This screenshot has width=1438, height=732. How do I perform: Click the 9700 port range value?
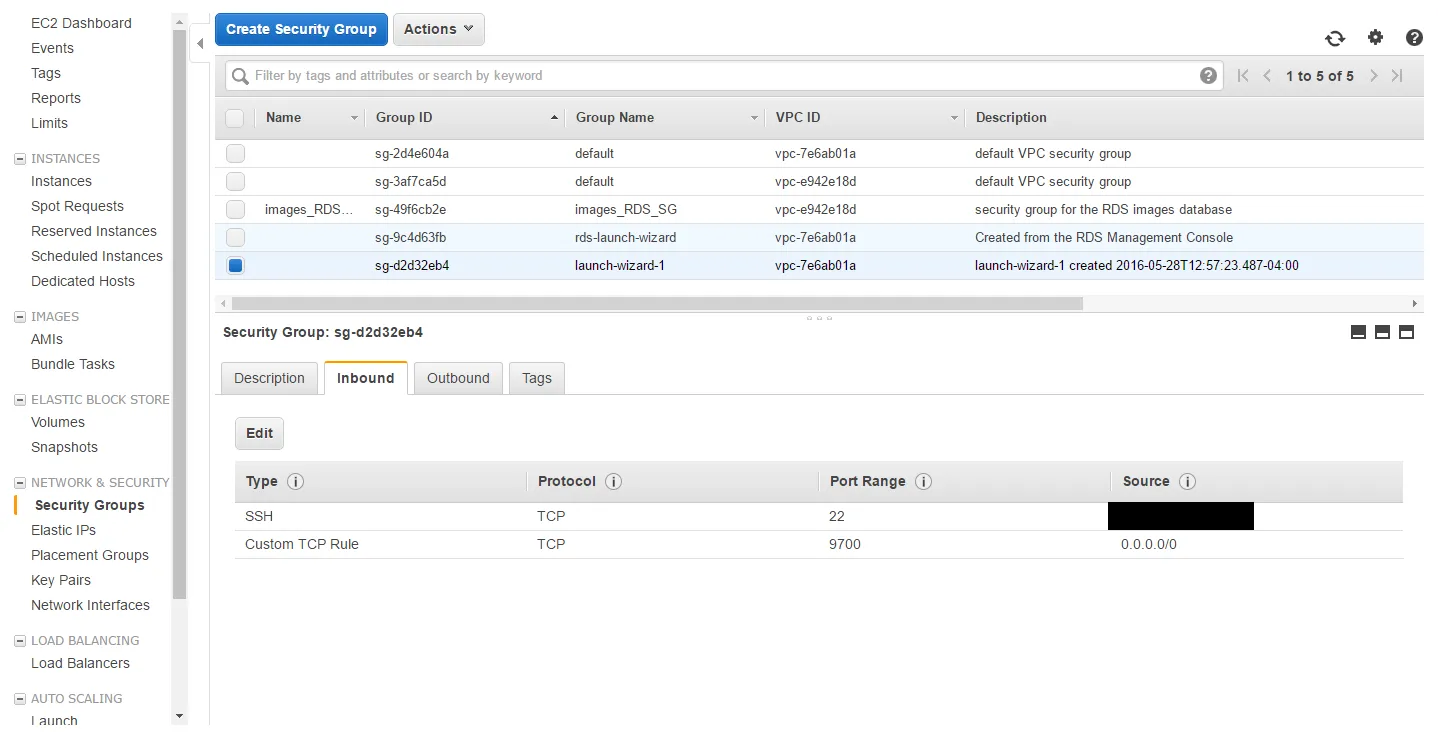tap(845, 544)
